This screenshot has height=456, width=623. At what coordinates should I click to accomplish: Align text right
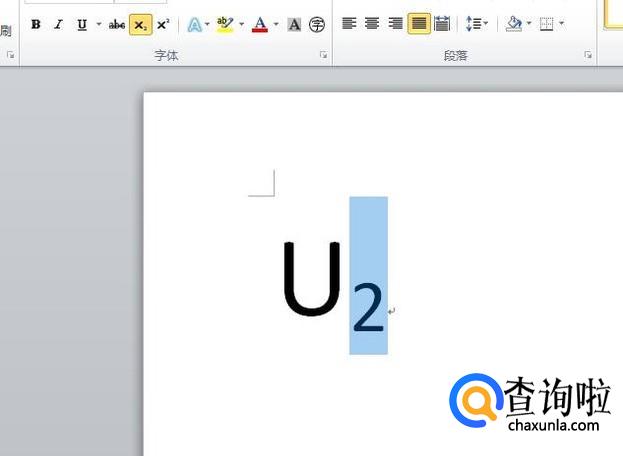click(395, 24)
